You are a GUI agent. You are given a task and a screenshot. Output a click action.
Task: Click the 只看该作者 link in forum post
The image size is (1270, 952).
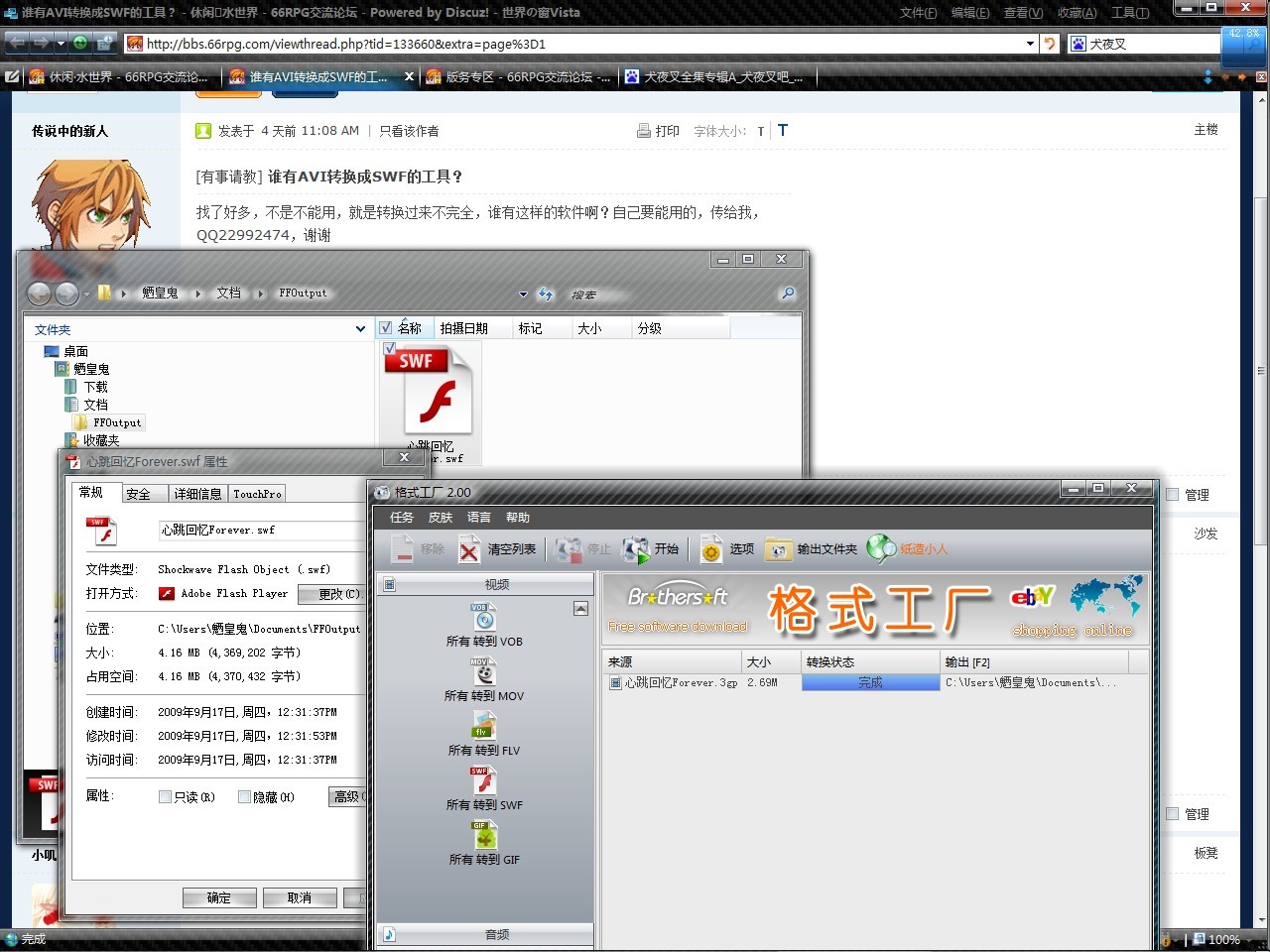click(x=409, y=131)
